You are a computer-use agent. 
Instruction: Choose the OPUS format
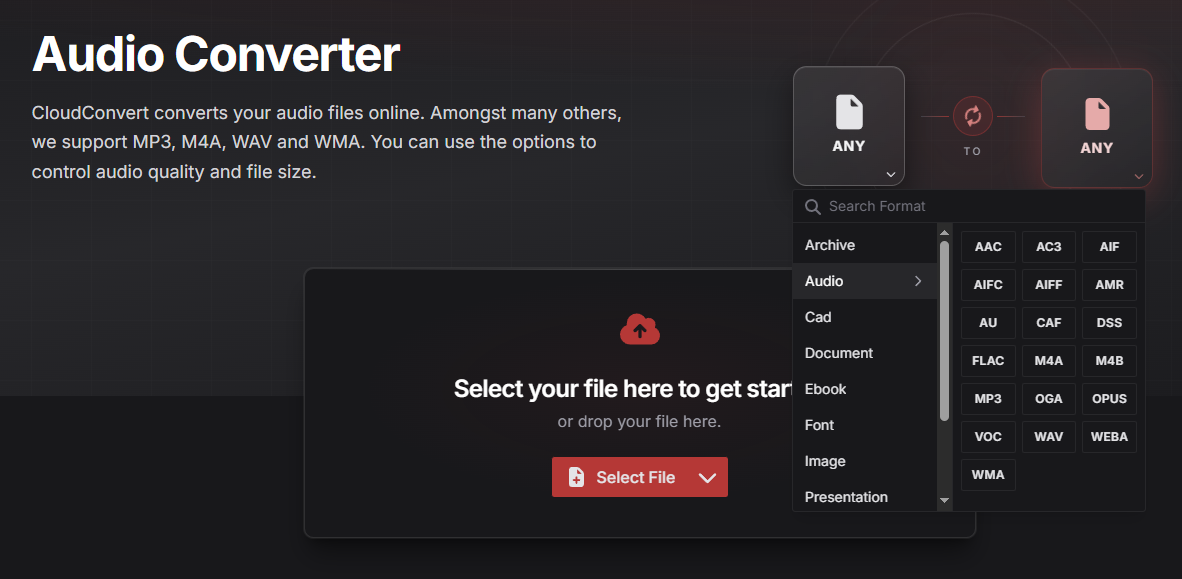1110,399
